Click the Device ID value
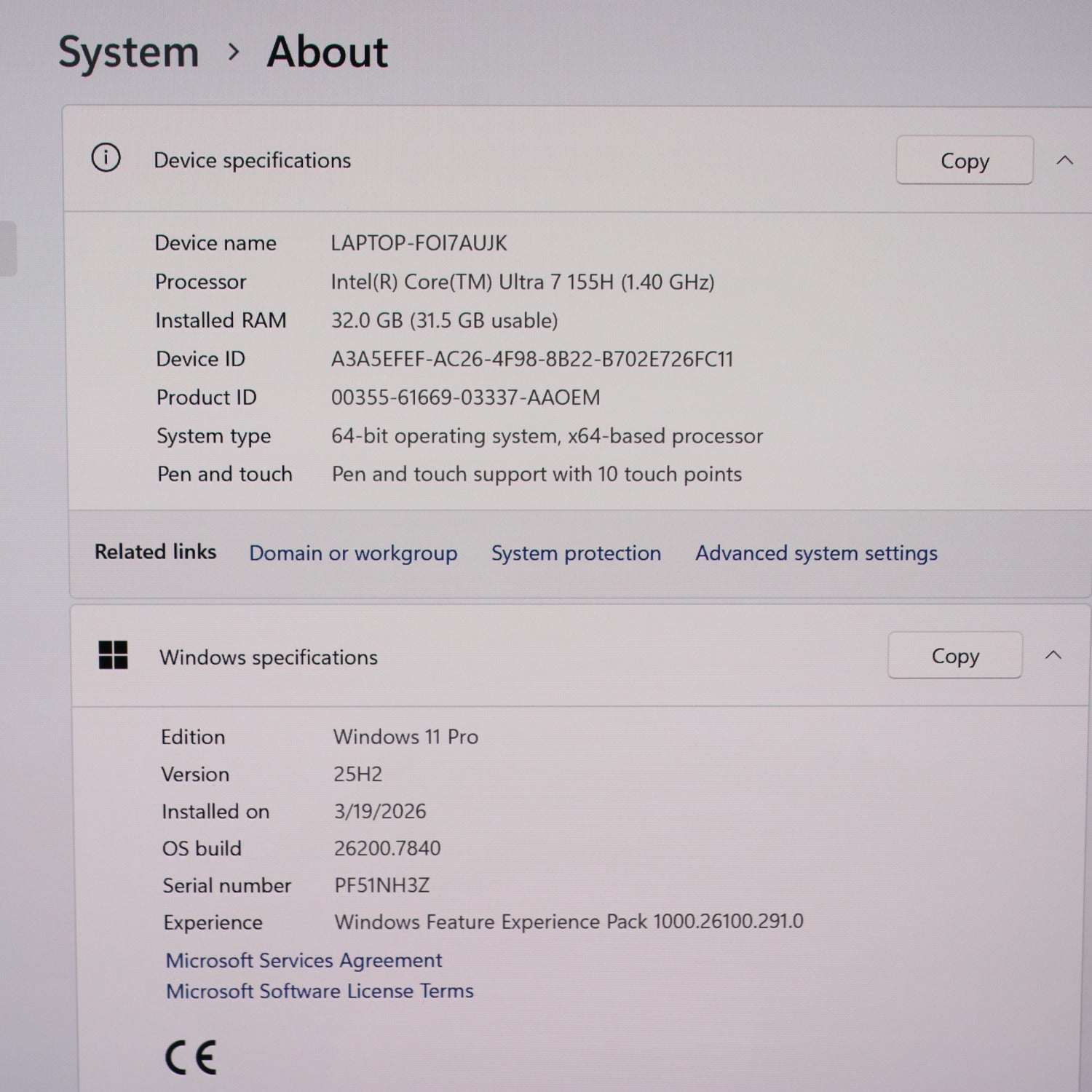This screenshot has height=1092, width=1092. (531, 359)
